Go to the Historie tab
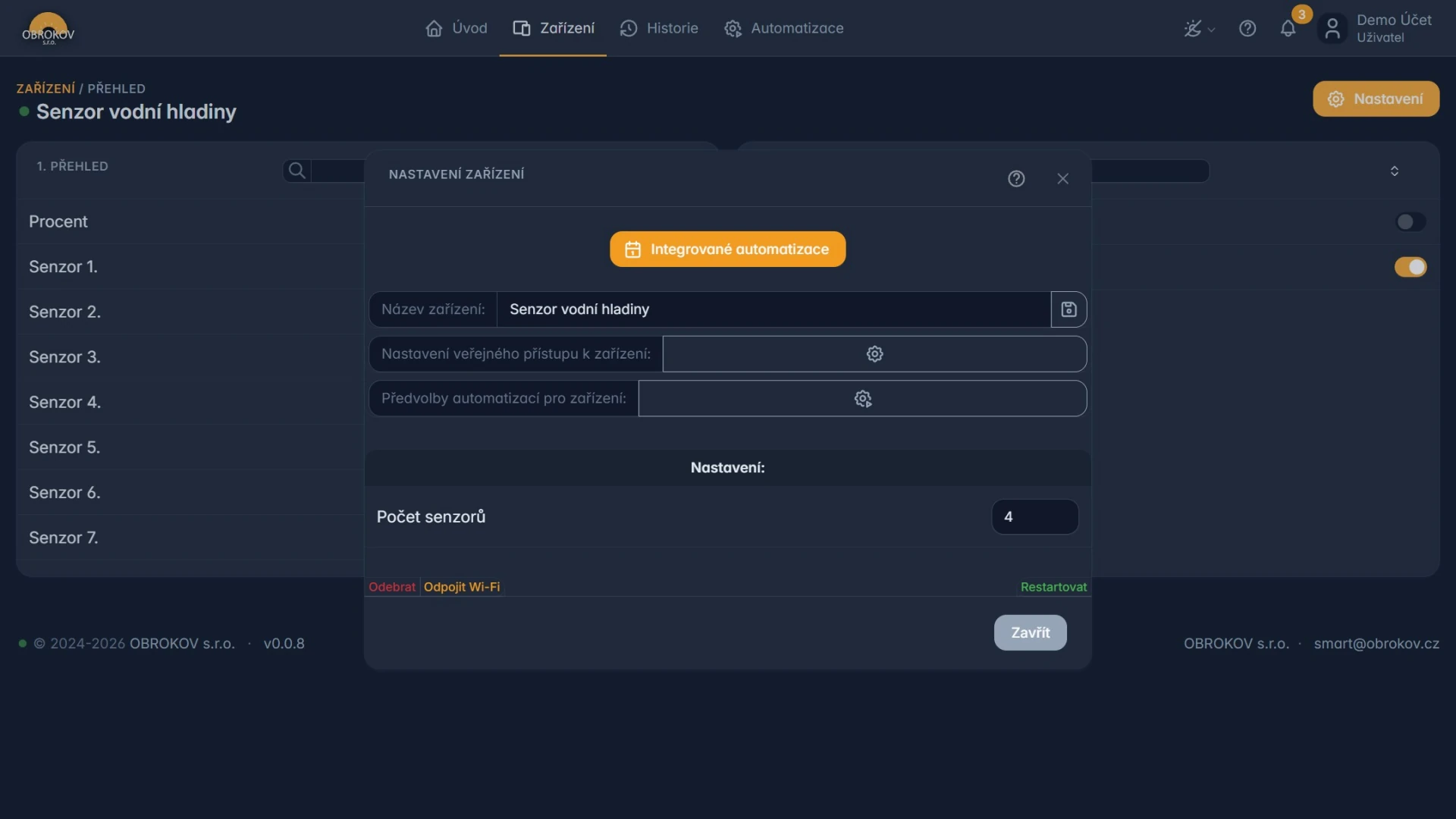Viewport: 1456px width, 819px height. click(659, 29)
